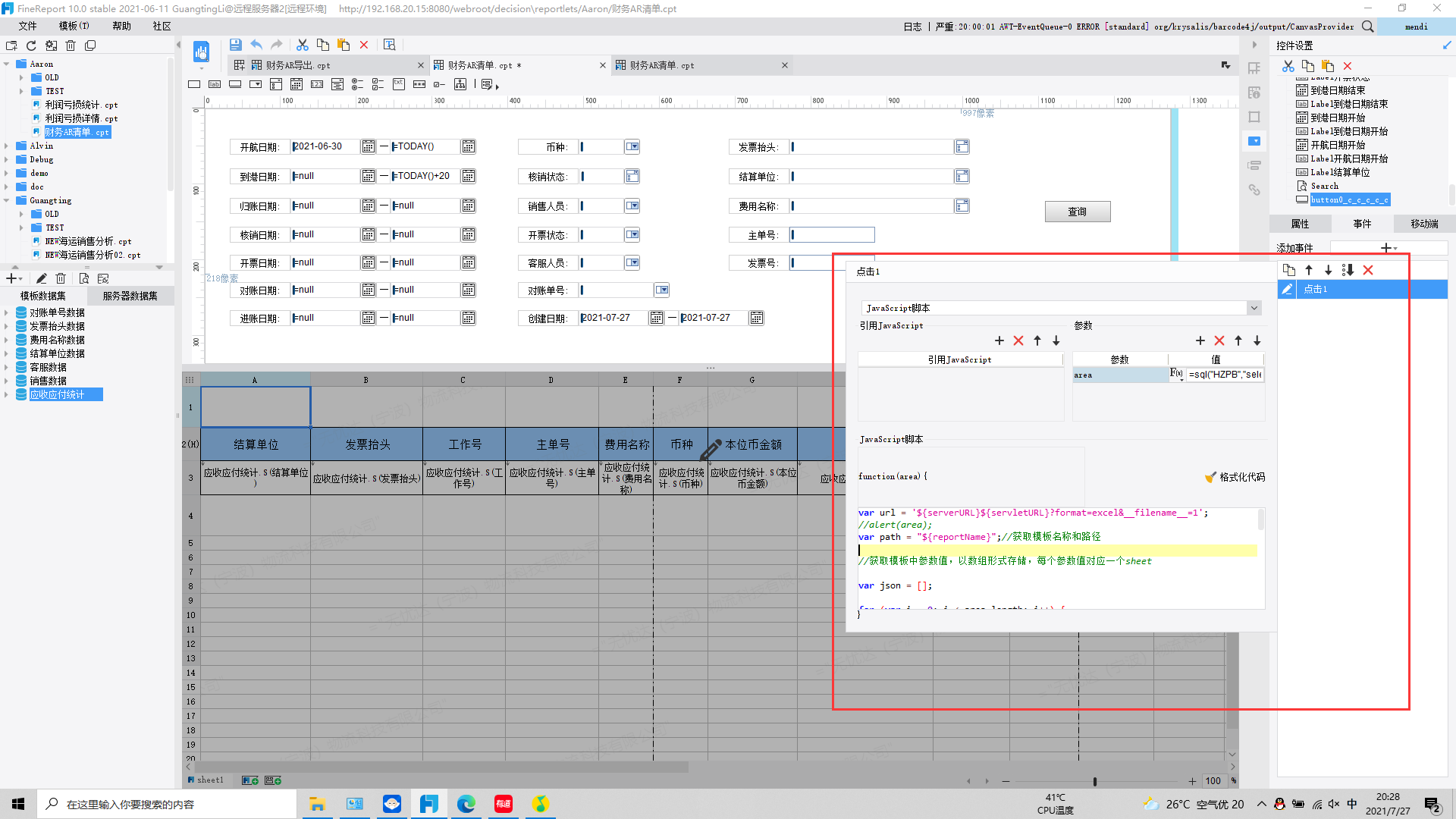The height and width of the screenshot is (819, 1456).
Task: Expand the Alvin folder in file tree
Action: pos(7,146)
